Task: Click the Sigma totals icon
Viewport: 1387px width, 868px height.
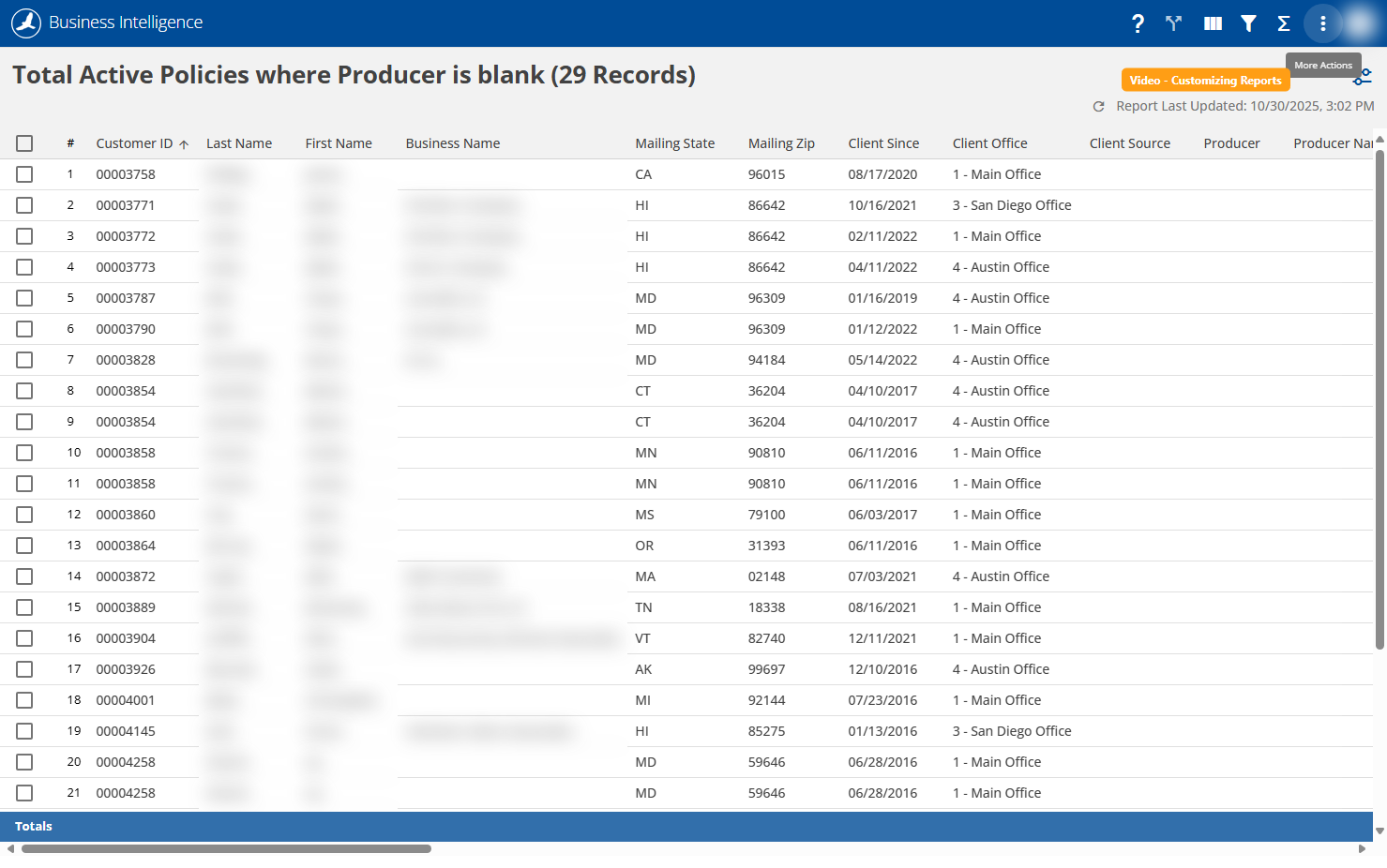Action: pos(1284,23)
